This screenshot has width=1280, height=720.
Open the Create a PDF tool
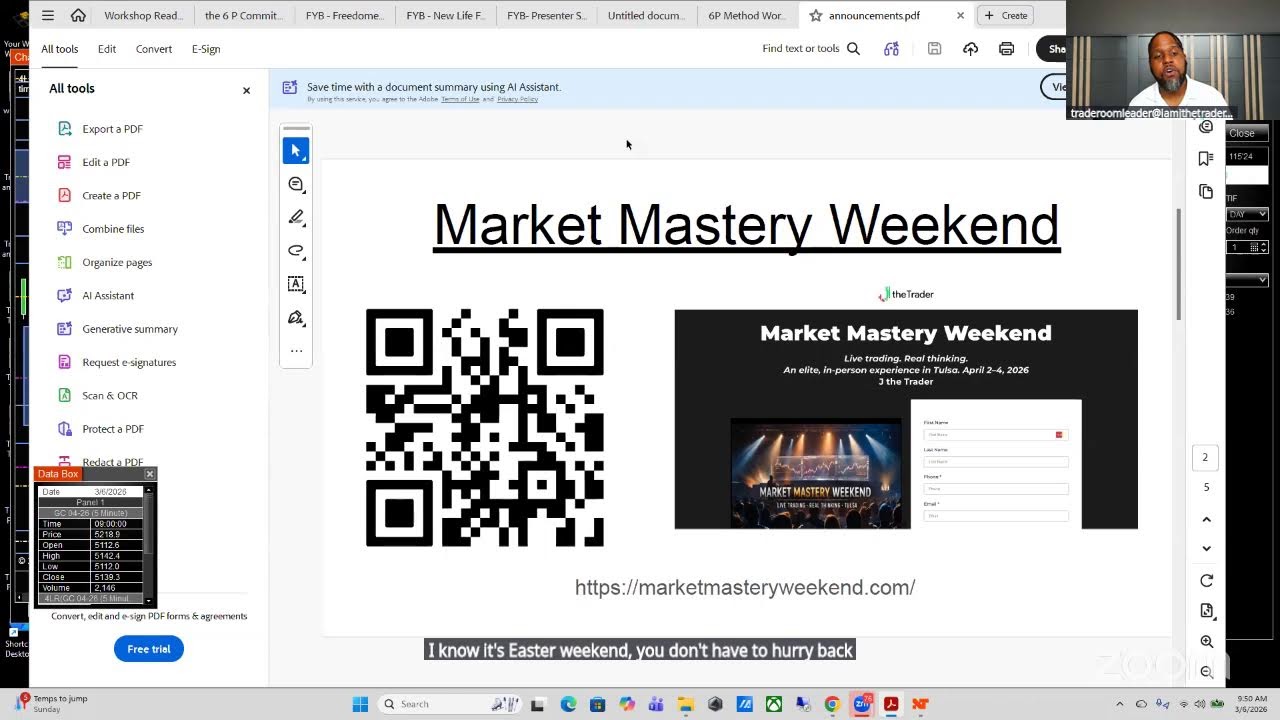[x=111, y=196]
